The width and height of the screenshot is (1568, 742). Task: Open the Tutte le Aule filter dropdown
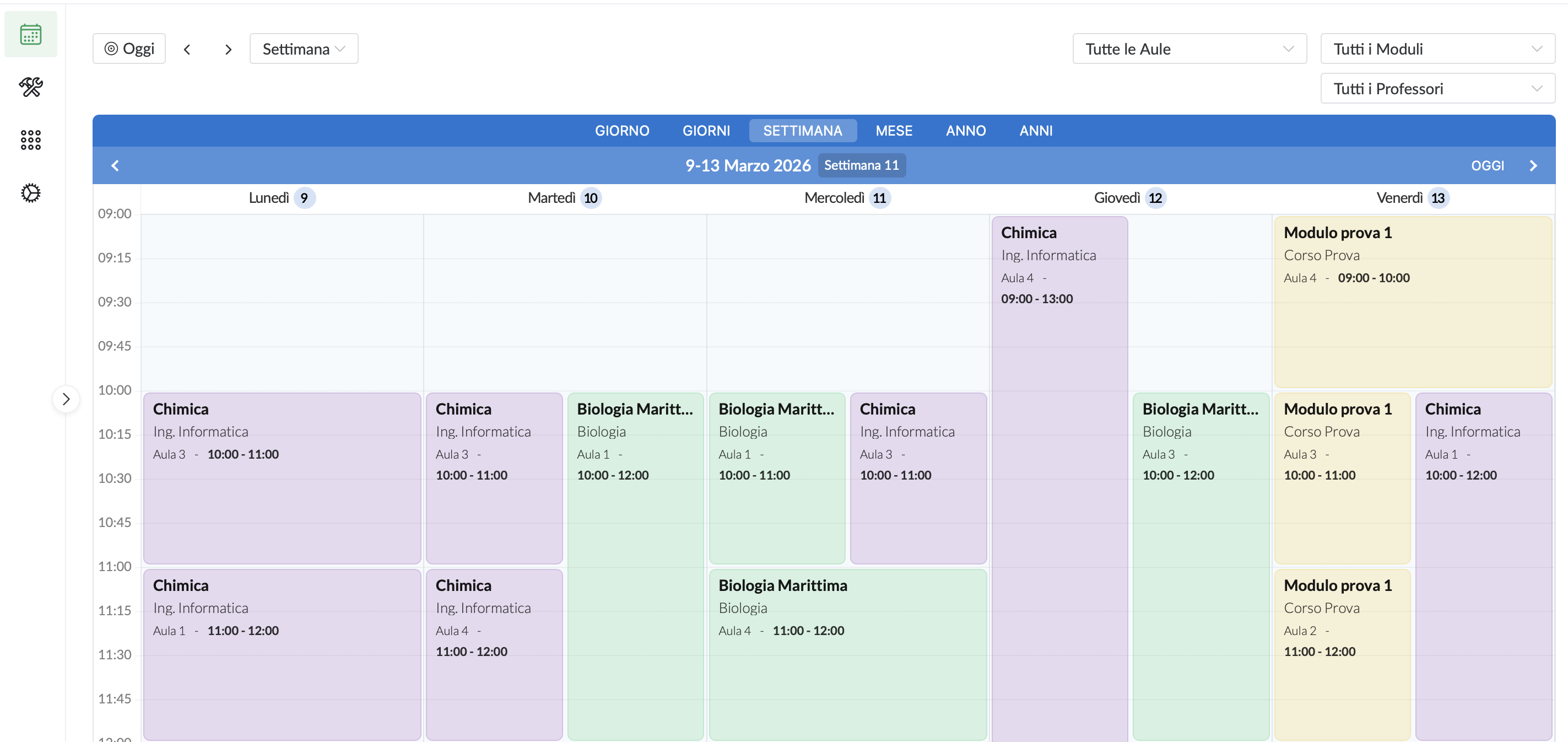pyautogui.click(x=1189, y=49)
